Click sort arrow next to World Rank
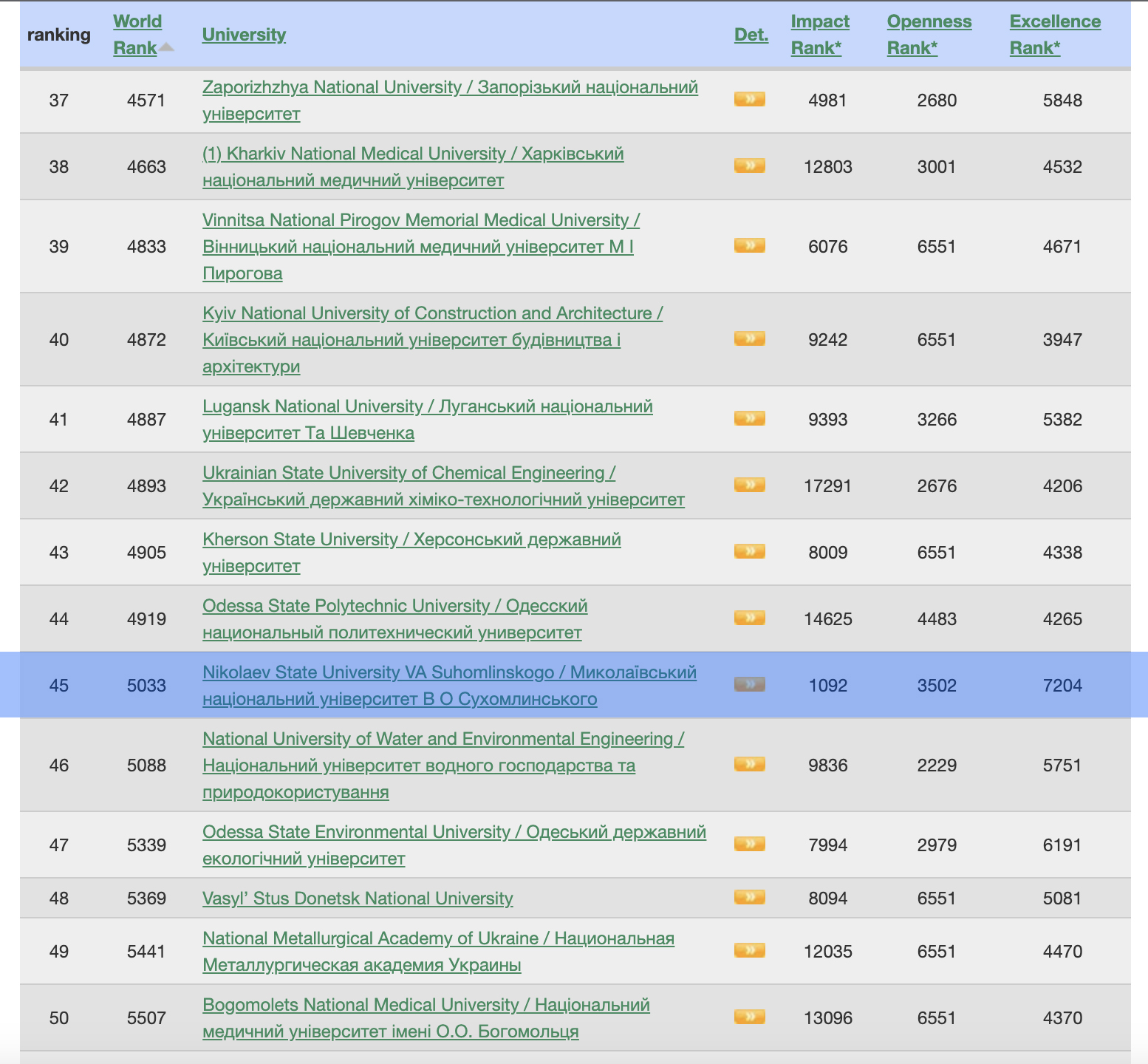1148x1064 pixels. 167,47
